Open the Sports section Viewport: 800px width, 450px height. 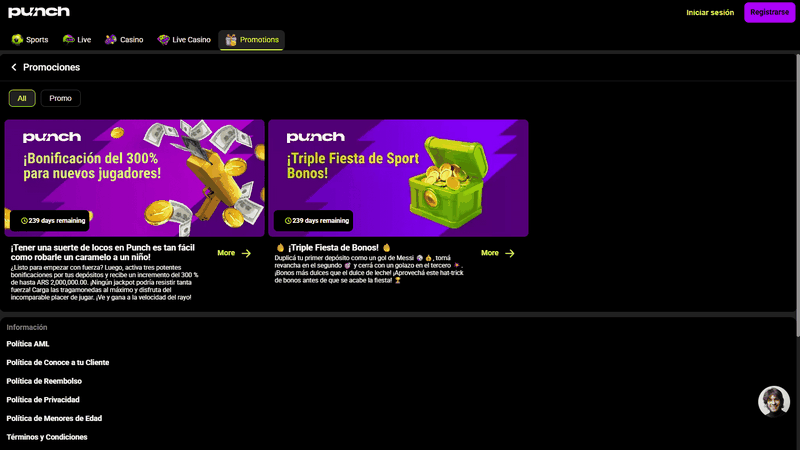(x=30, y=40)
